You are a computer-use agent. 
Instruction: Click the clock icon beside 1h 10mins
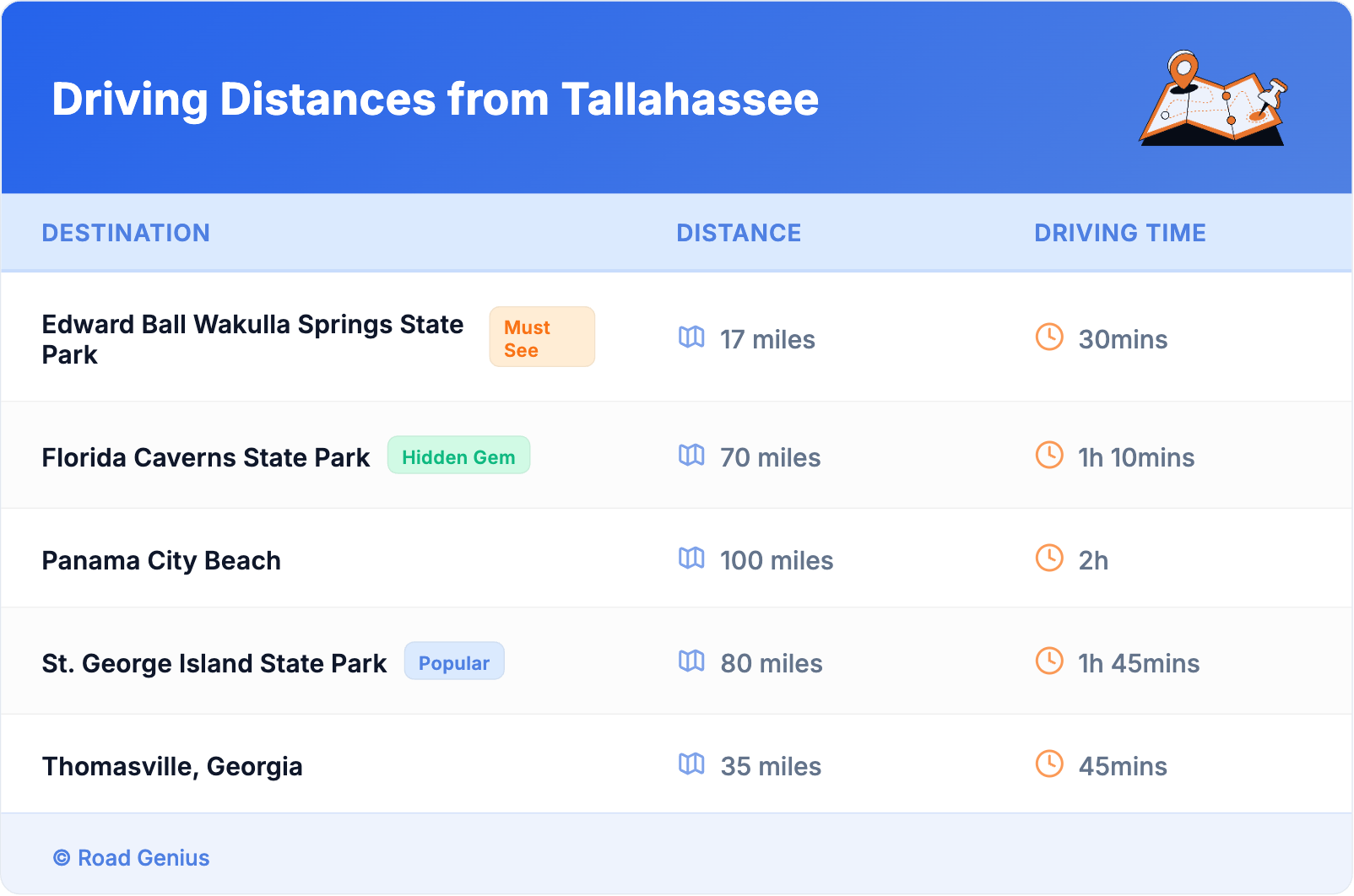[1049, 456]
